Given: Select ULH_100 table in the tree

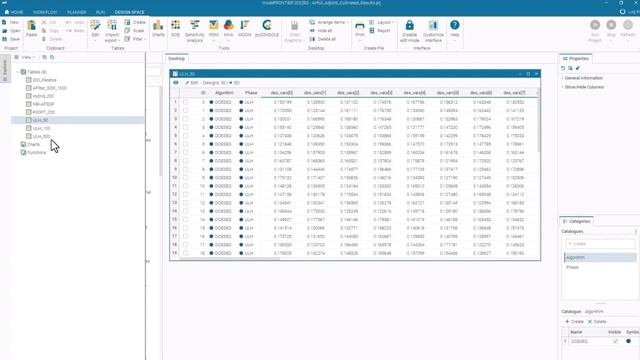Looking at the screenshot, I should (41, 128).
